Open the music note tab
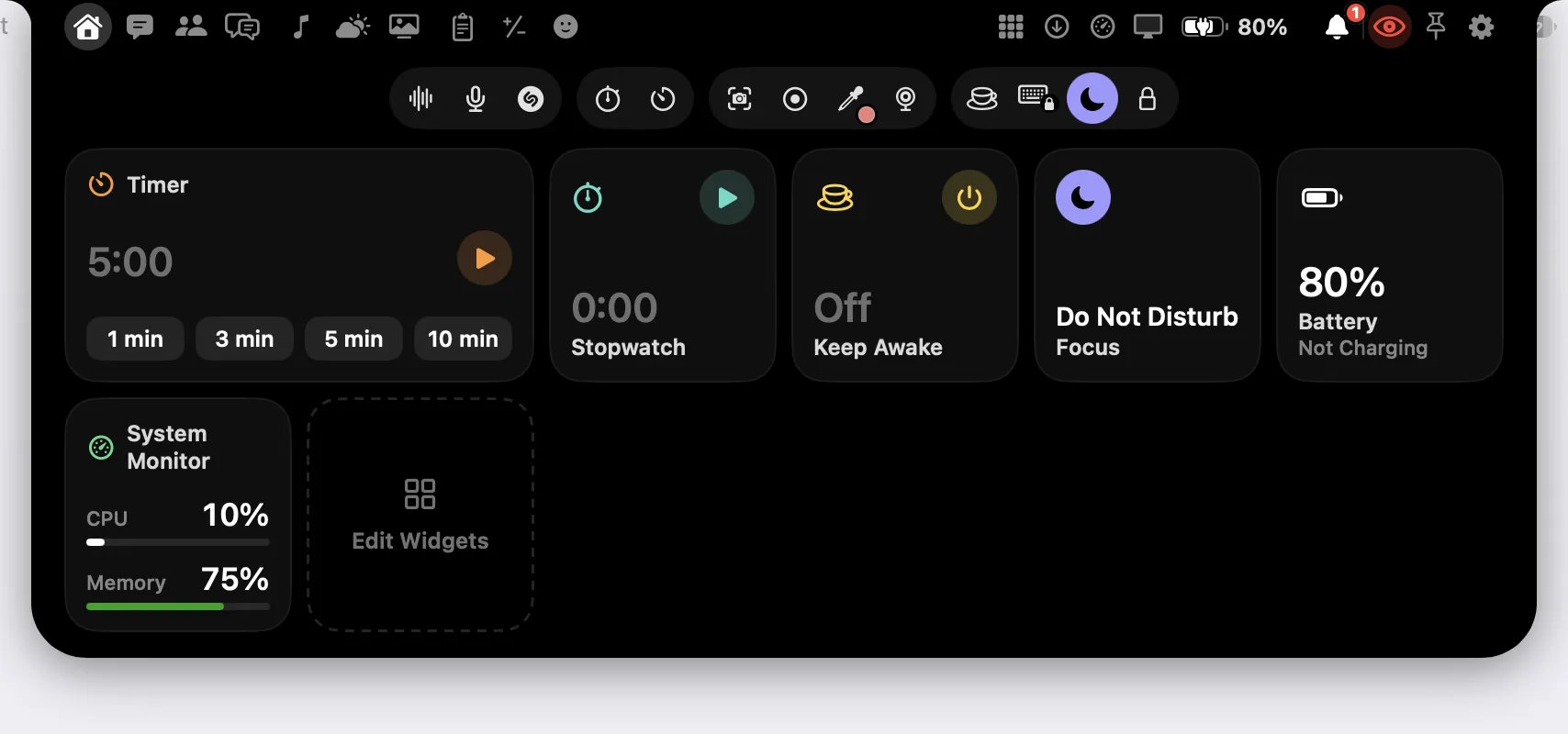This screenshot has height=734, width=1568. click(300, 27)
